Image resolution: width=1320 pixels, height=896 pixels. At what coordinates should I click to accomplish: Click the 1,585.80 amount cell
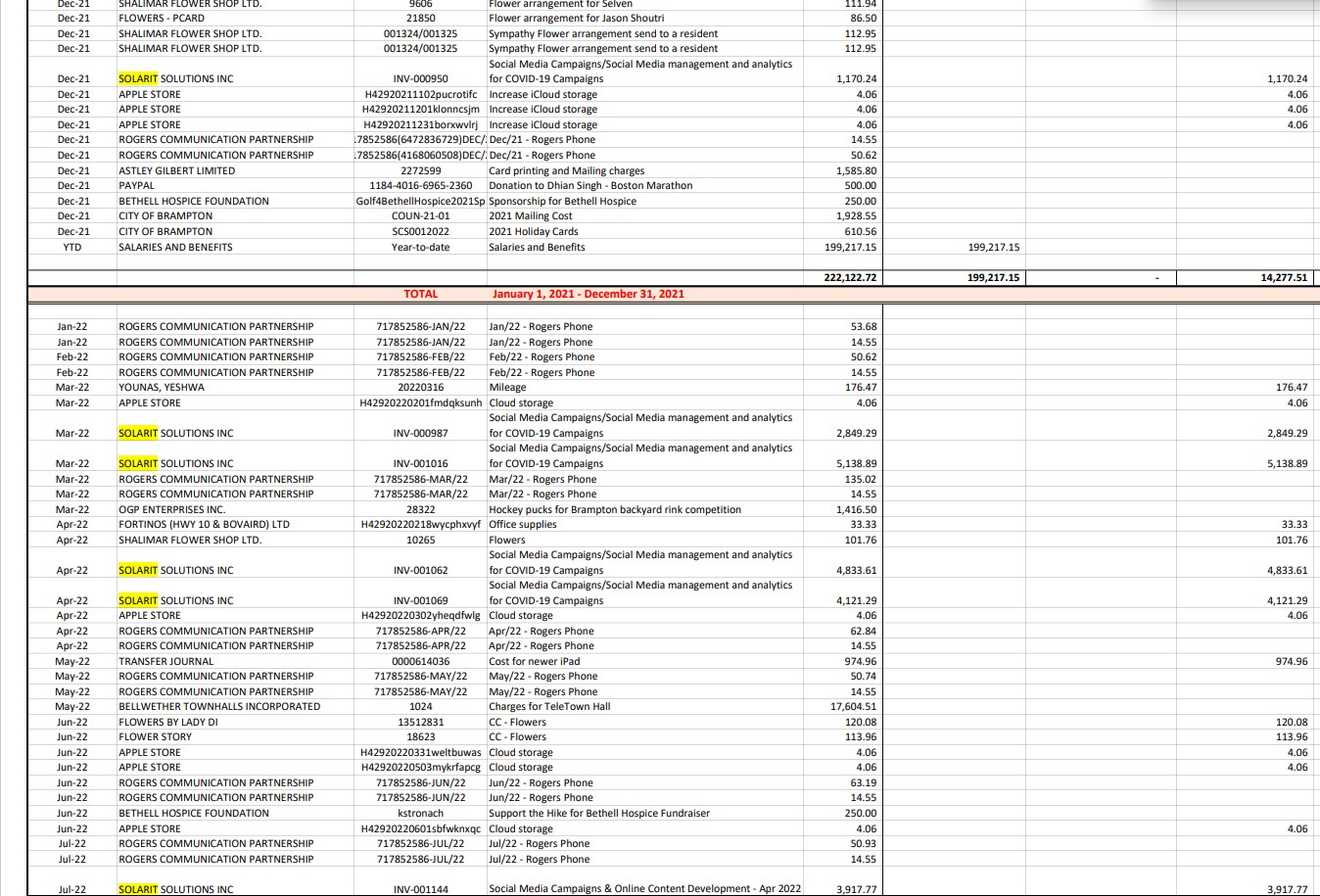857,170
